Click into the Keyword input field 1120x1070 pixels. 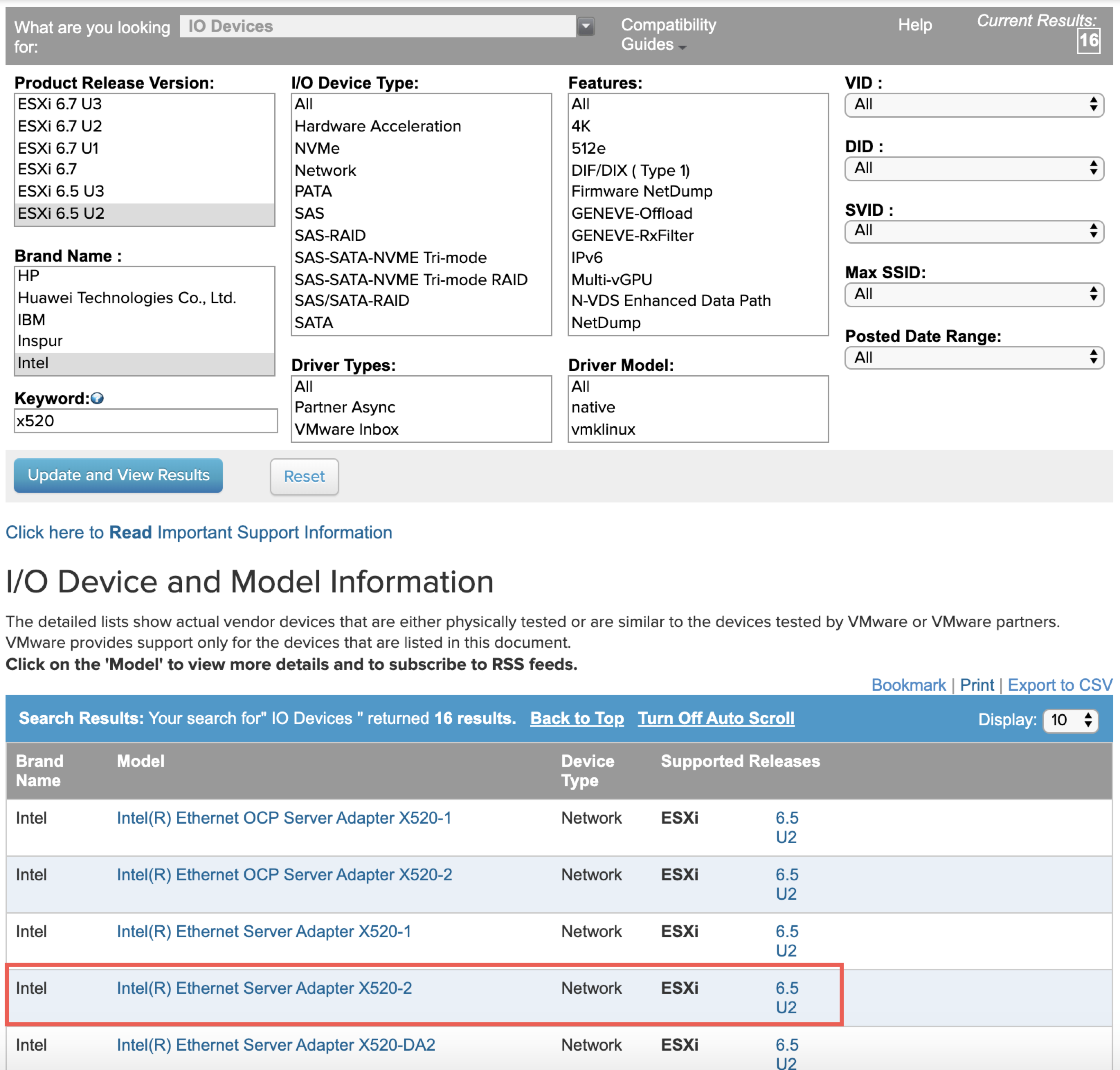pos(145,421)
